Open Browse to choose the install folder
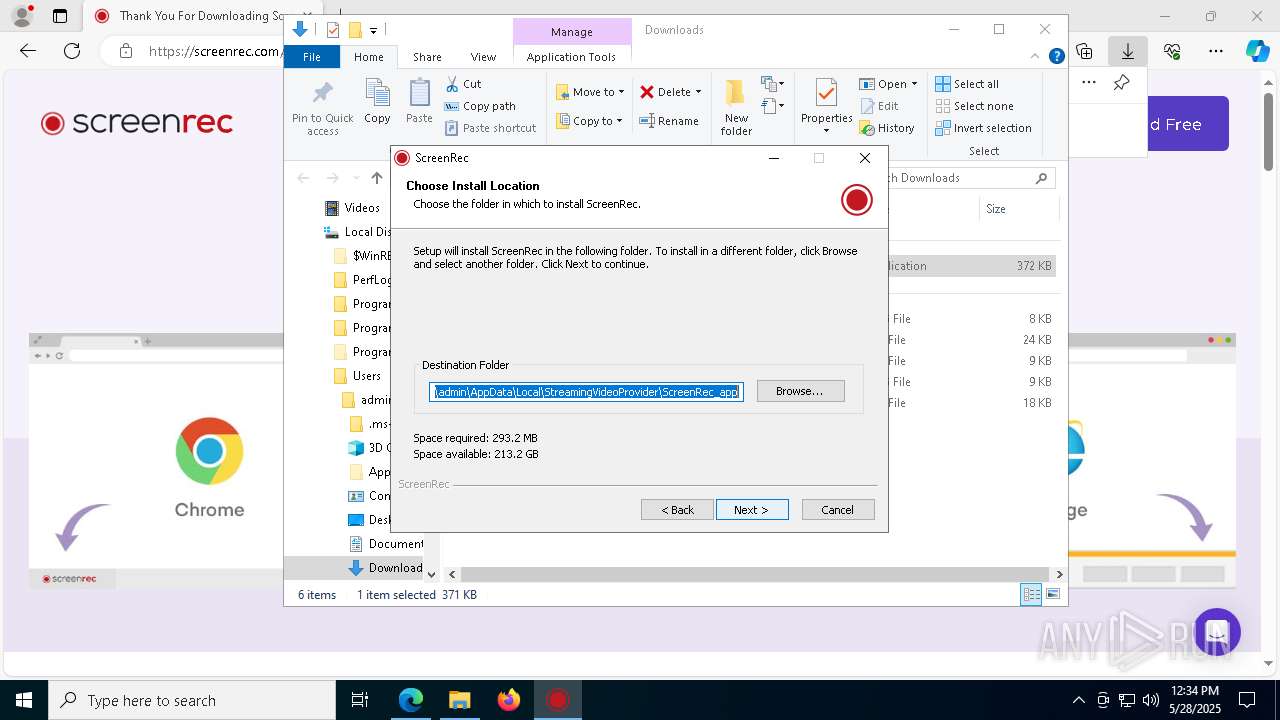1280x720 pixels. [800, 391]
